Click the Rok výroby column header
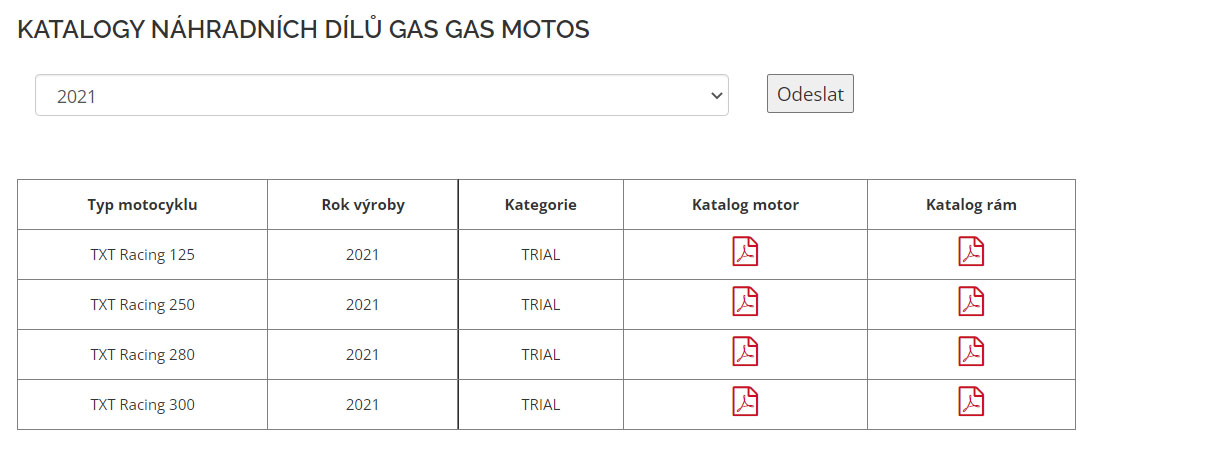Screen dimensions: 1210x450 pyautogui.click(x=363, y=205)
